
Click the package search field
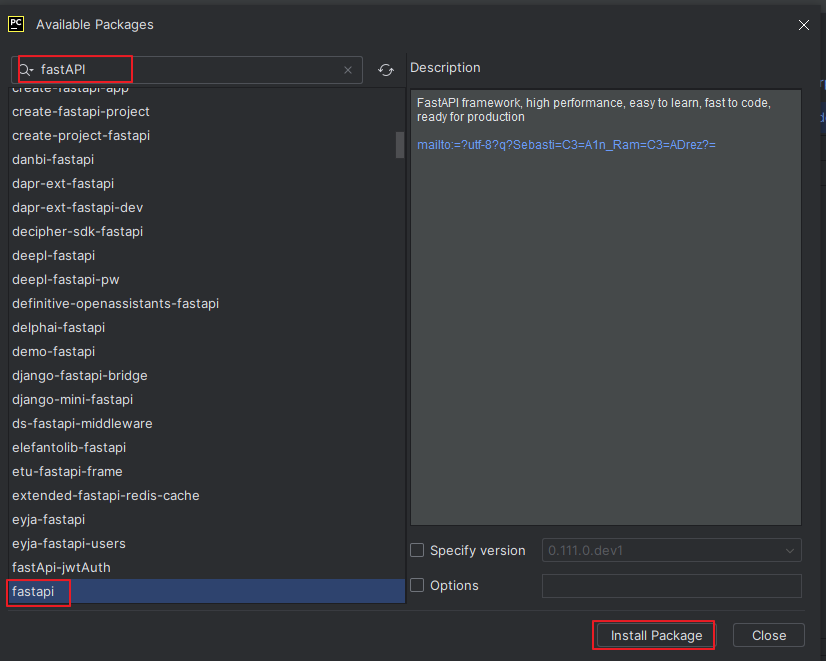tap(187, 70)
